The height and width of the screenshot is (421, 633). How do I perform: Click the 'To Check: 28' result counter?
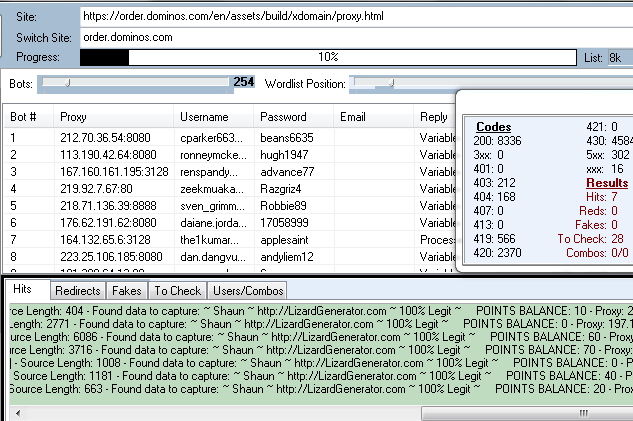[x=591, y=239]
